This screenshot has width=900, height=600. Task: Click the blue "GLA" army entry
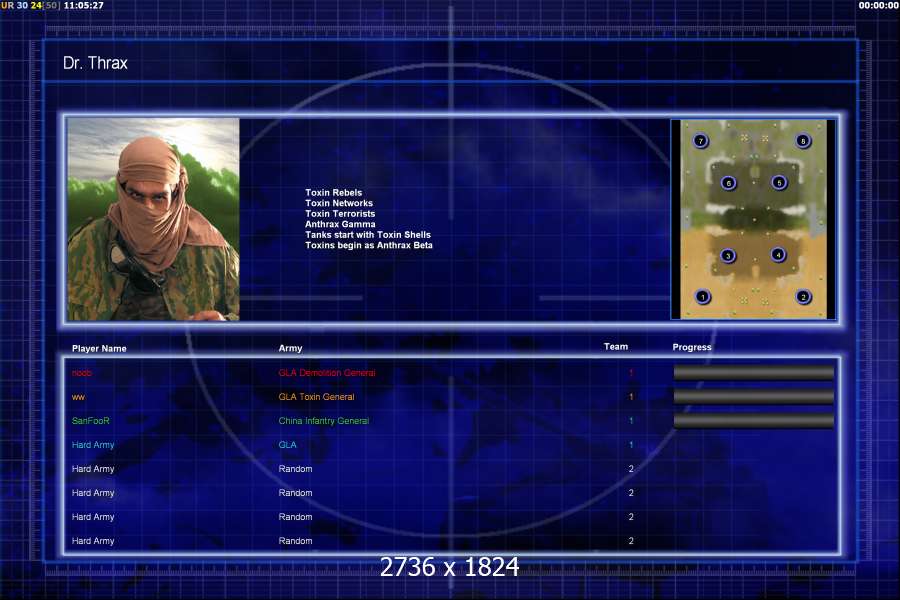(x=288, y=445)
